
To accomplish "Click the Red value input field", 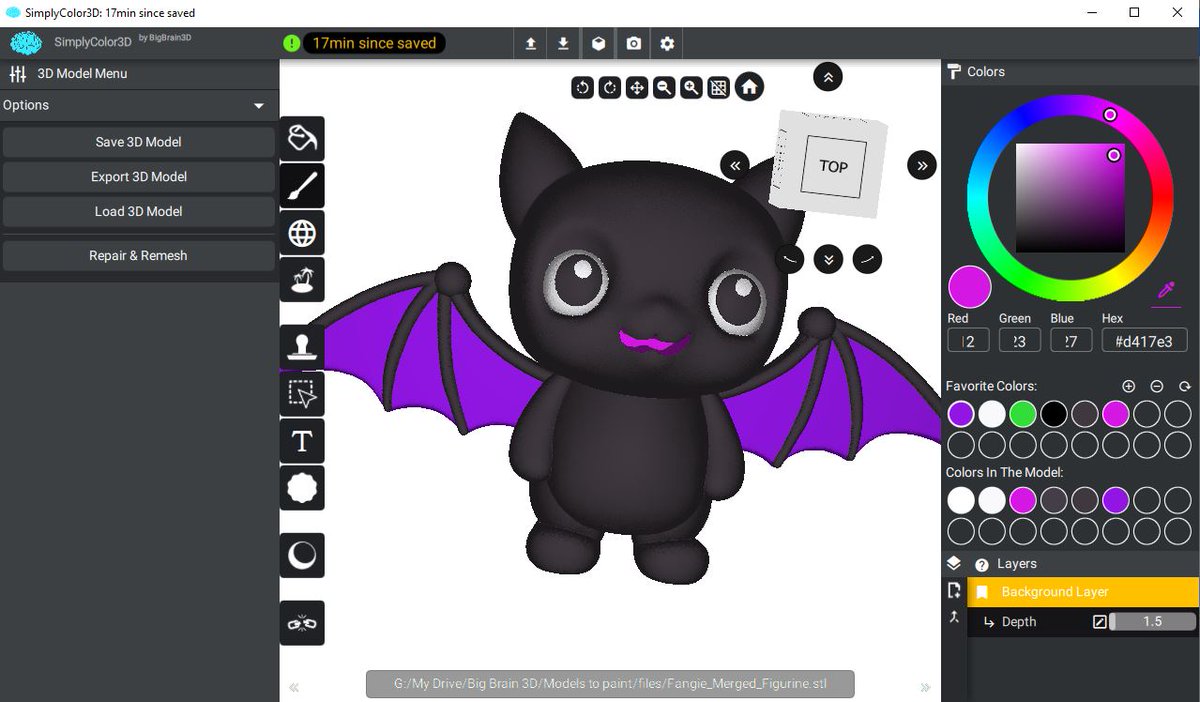I will coord(968,341).
